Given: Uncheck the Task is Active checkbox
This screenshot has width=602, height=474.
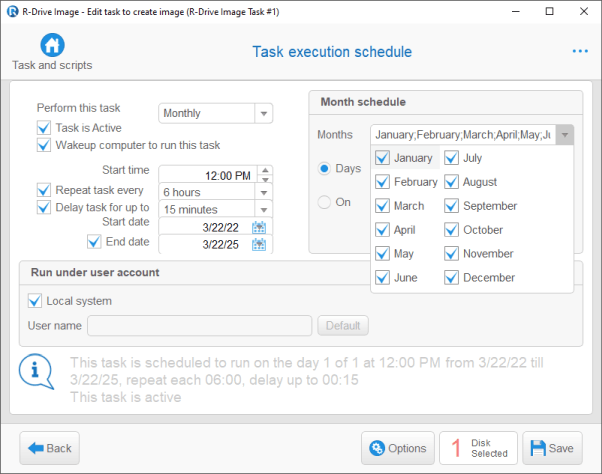Looking at the screenshot, I should pos(44,127).
